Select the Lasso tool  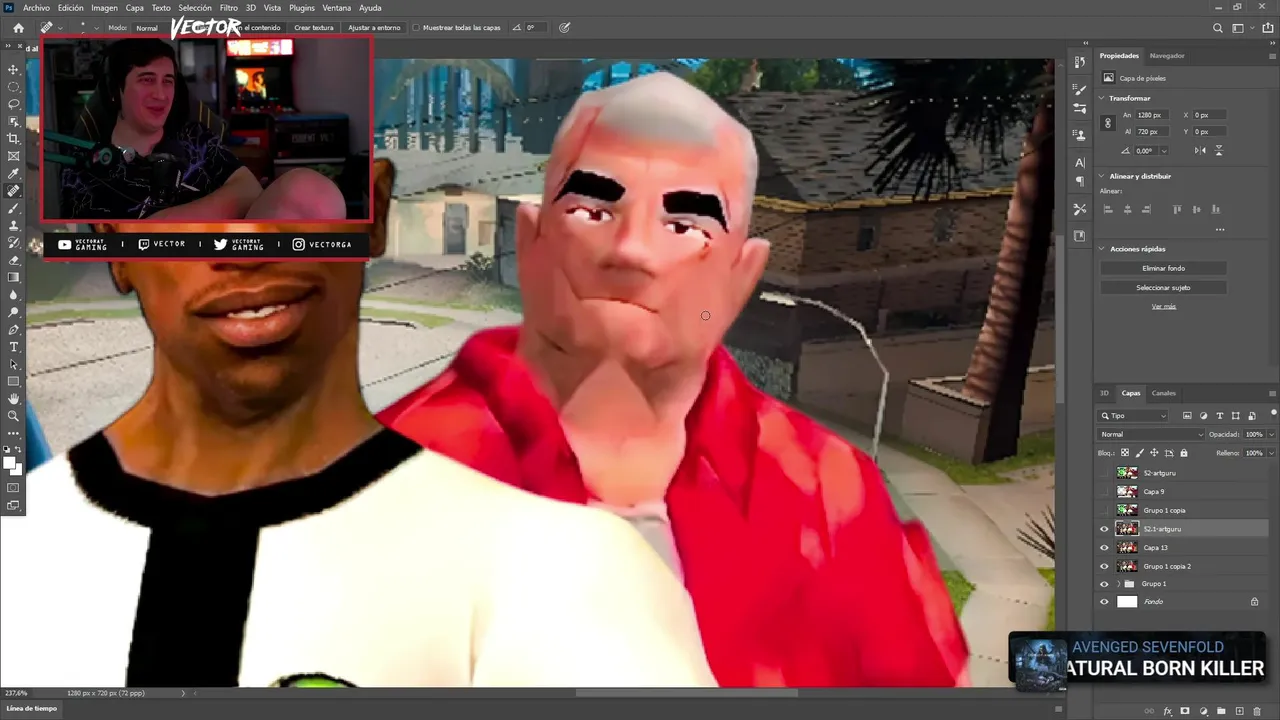pos(14,104)
